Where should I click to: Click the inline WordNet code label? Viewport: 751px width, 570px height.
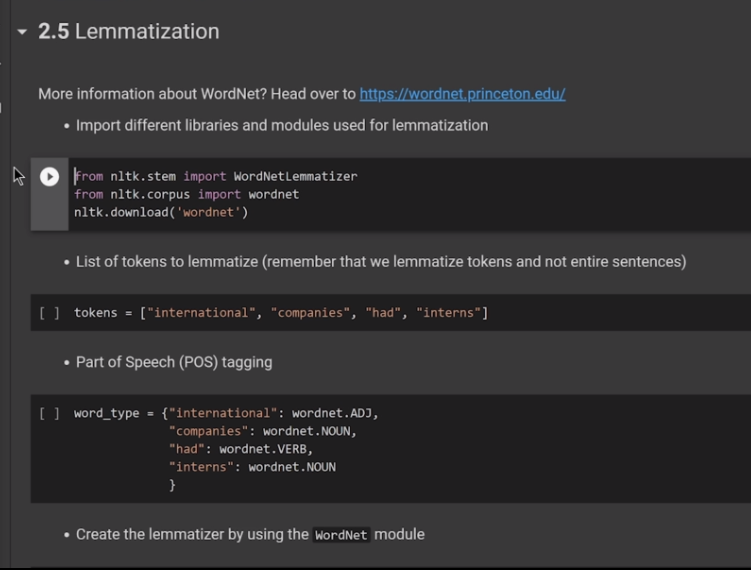342,535
